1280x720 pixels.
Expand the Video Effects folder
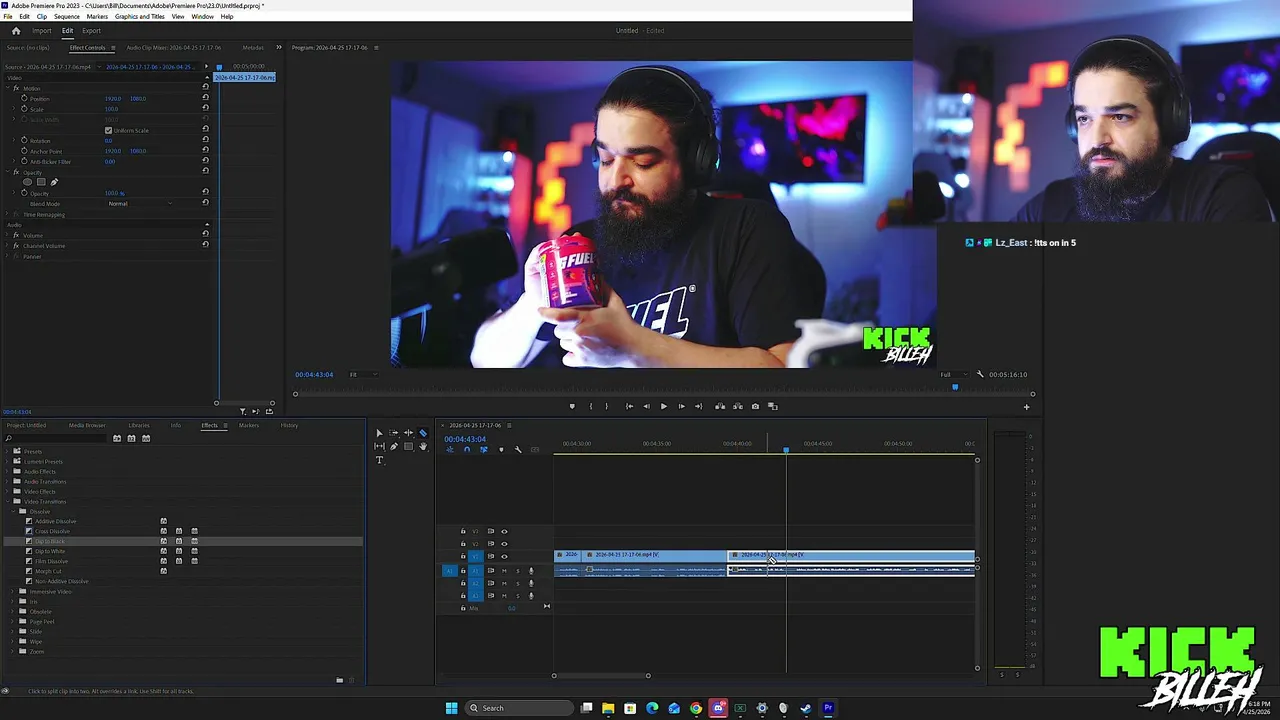coord(8,491)
